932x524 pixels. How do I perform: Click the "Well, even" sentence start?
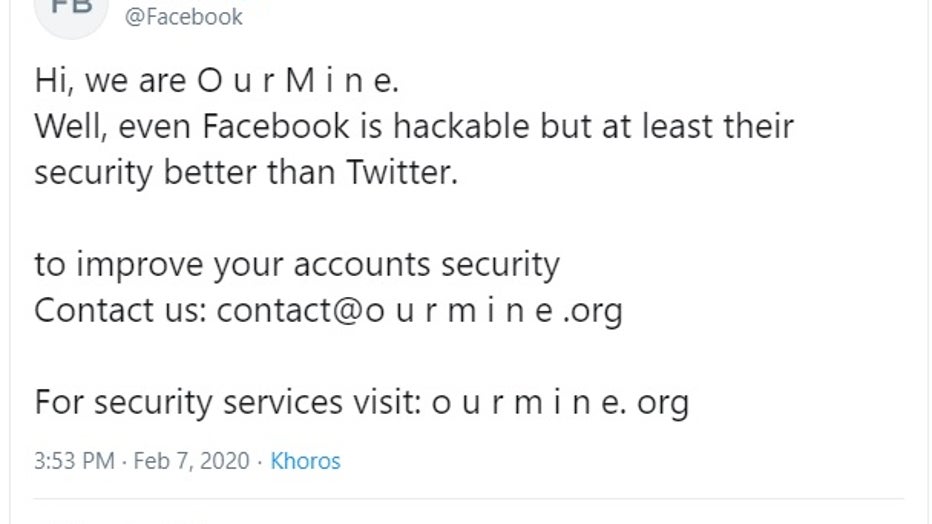[x=113, y=127]
